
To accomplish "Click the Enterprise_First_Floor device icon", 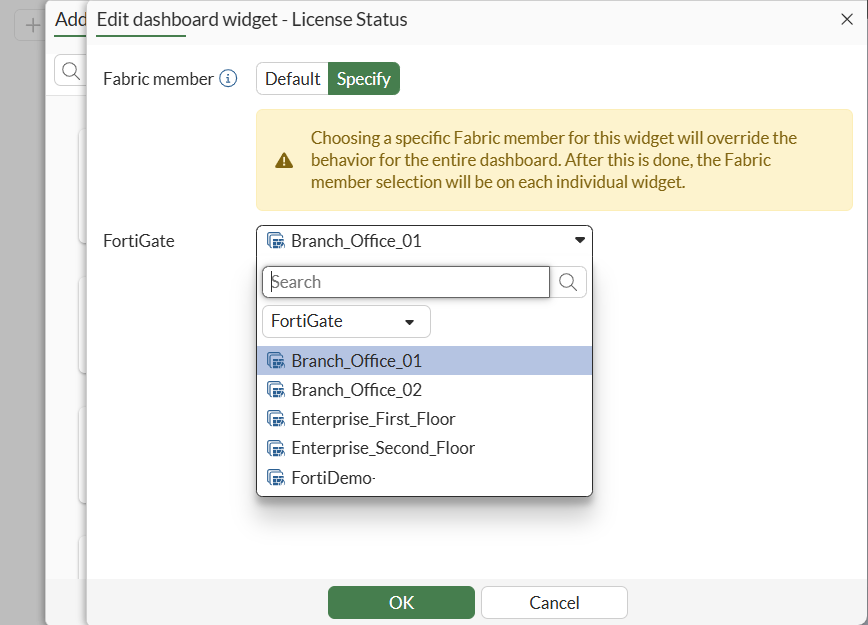I will (x=276, y=419).
